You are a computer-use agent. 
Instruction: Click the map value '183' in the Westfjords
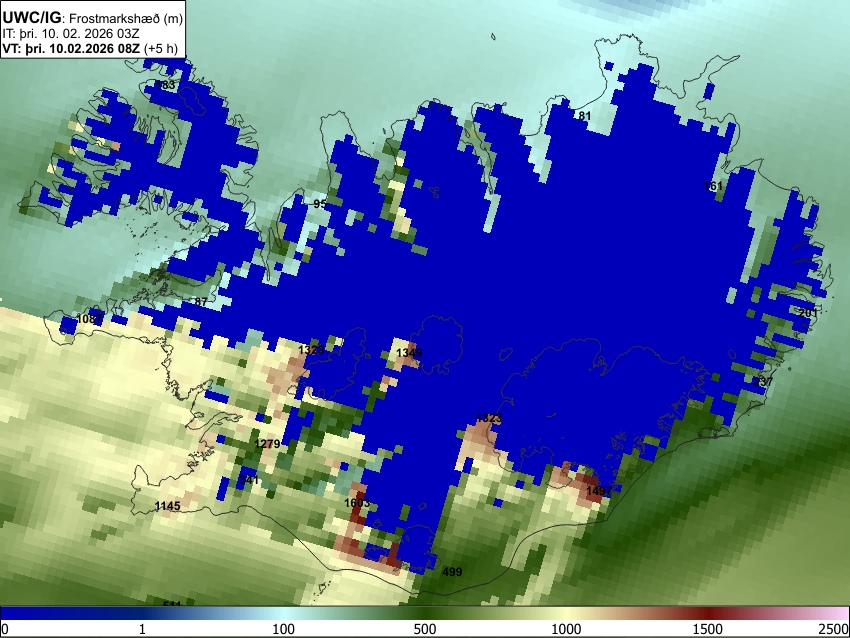[x=165, y=85]
